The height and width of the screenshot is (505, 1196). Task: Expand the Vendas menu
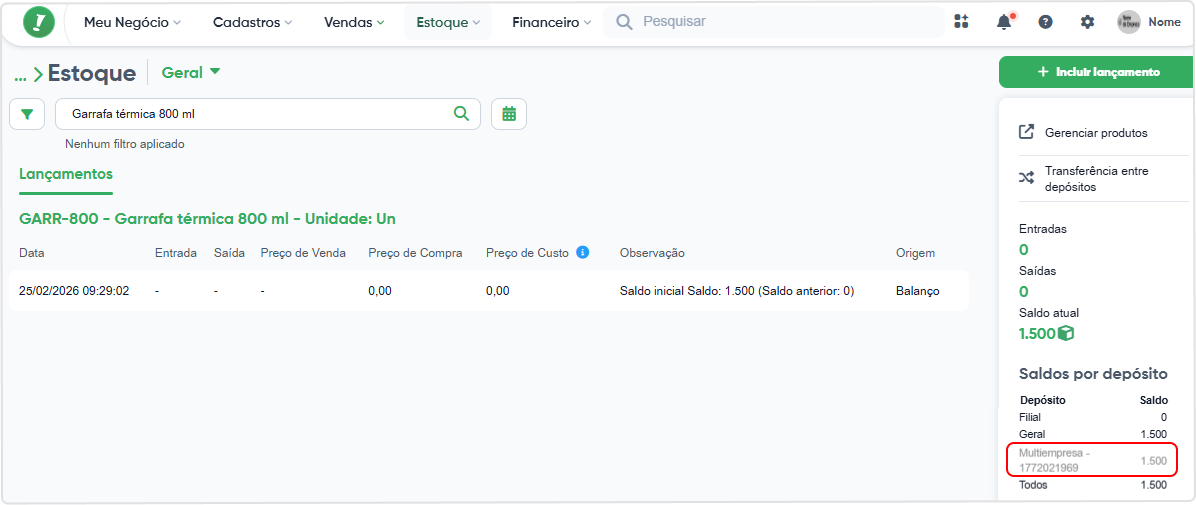(x=354, y=23)
